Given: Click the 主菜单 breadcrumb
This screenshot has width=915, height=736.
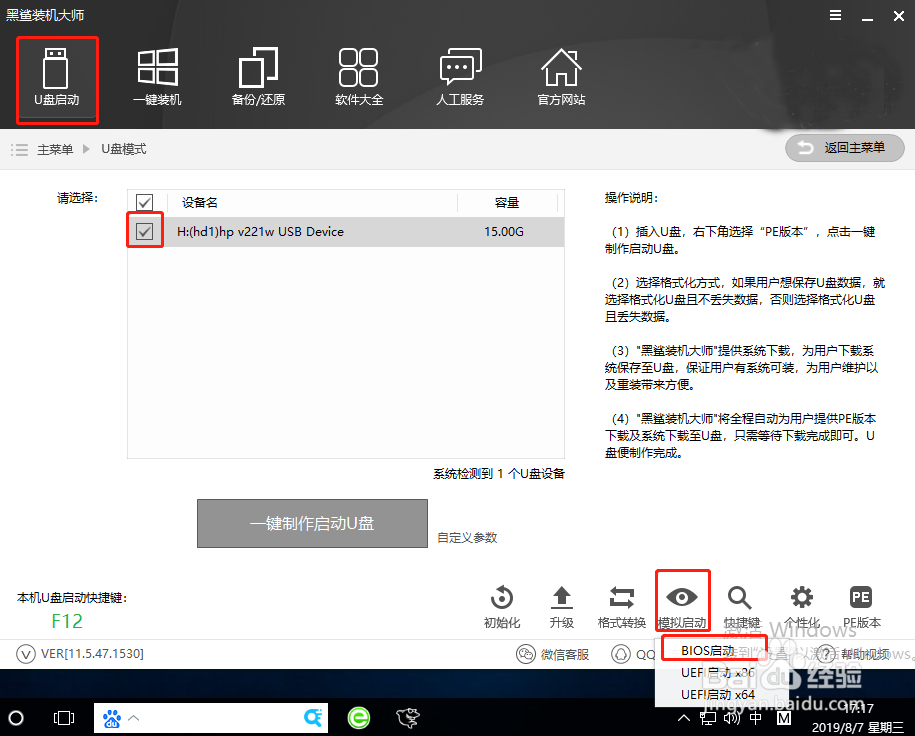Looking at the screenshot, I should coord(55,149).
